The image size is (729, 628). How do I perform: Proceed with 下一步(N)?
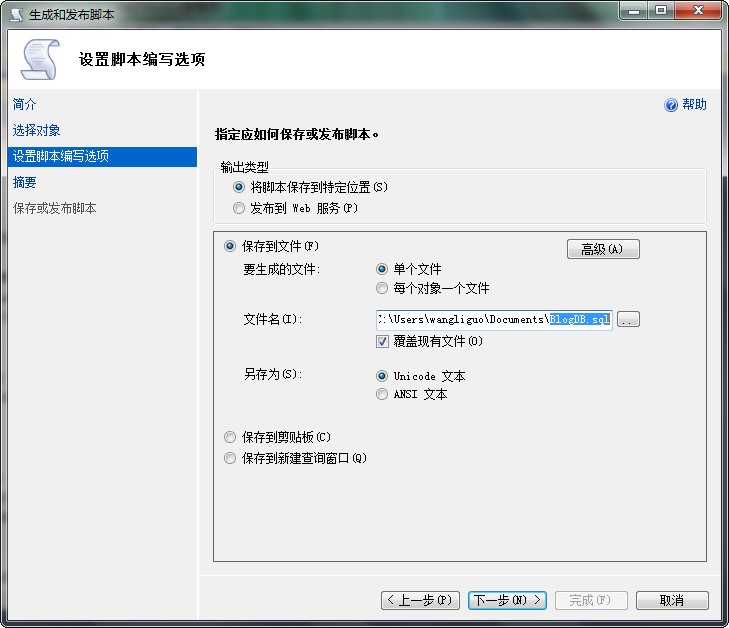pos(507,600)
